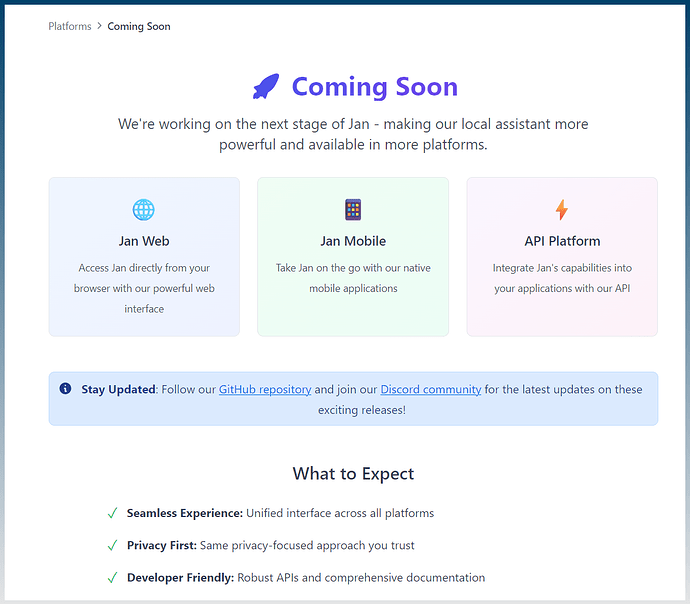690x604 pixels.
Task: Click 'We're working on the next stage' subtitle
Action: (x=353, y=134)
